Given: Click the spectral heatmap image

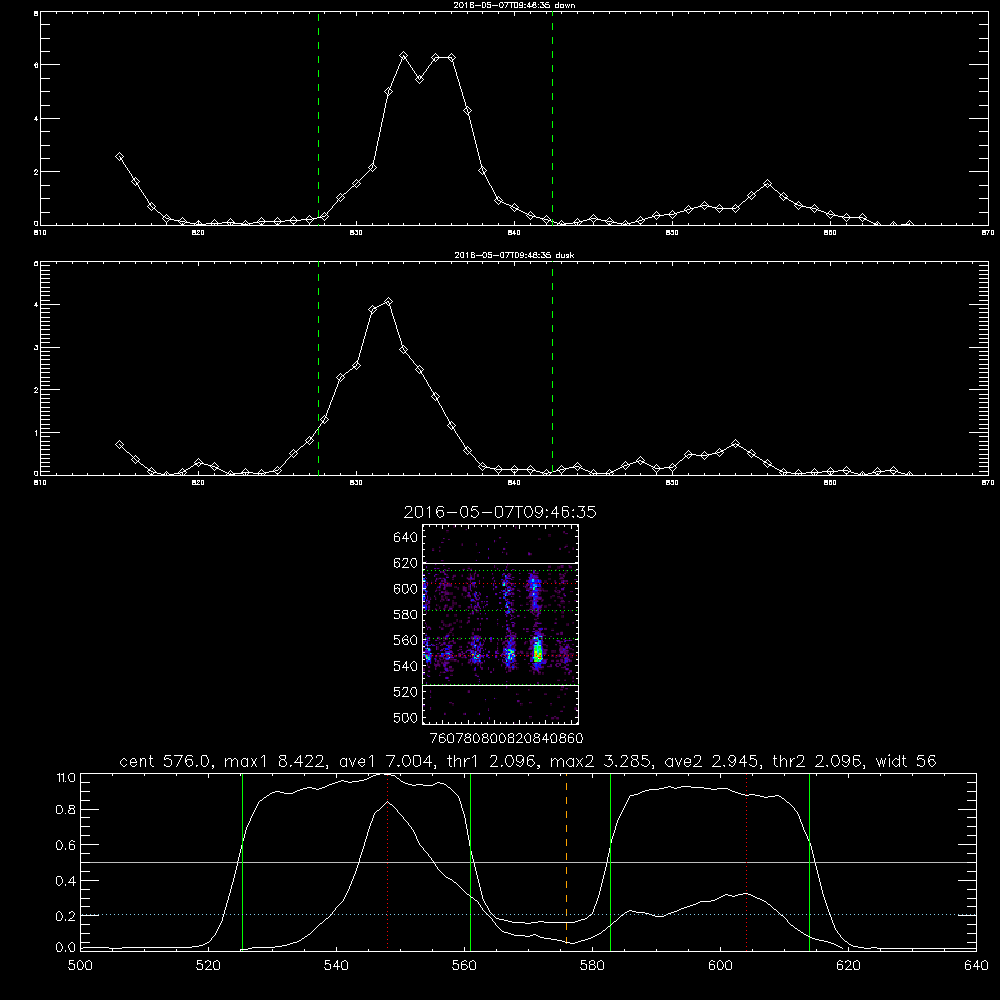Looking at the screenshot, I should (501, 624).
